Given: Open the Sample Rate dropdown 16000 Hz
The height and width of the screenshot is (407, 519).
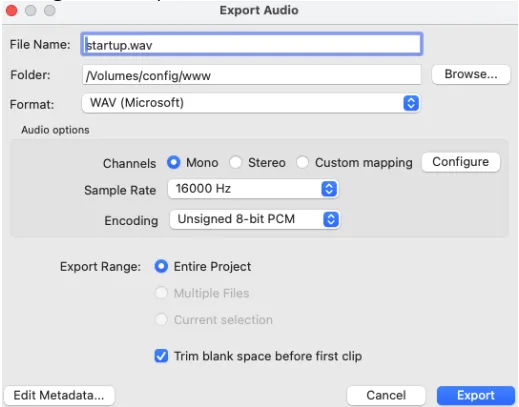Looking at the screenshot, I should pyautogui.click(x=253, y=189).
